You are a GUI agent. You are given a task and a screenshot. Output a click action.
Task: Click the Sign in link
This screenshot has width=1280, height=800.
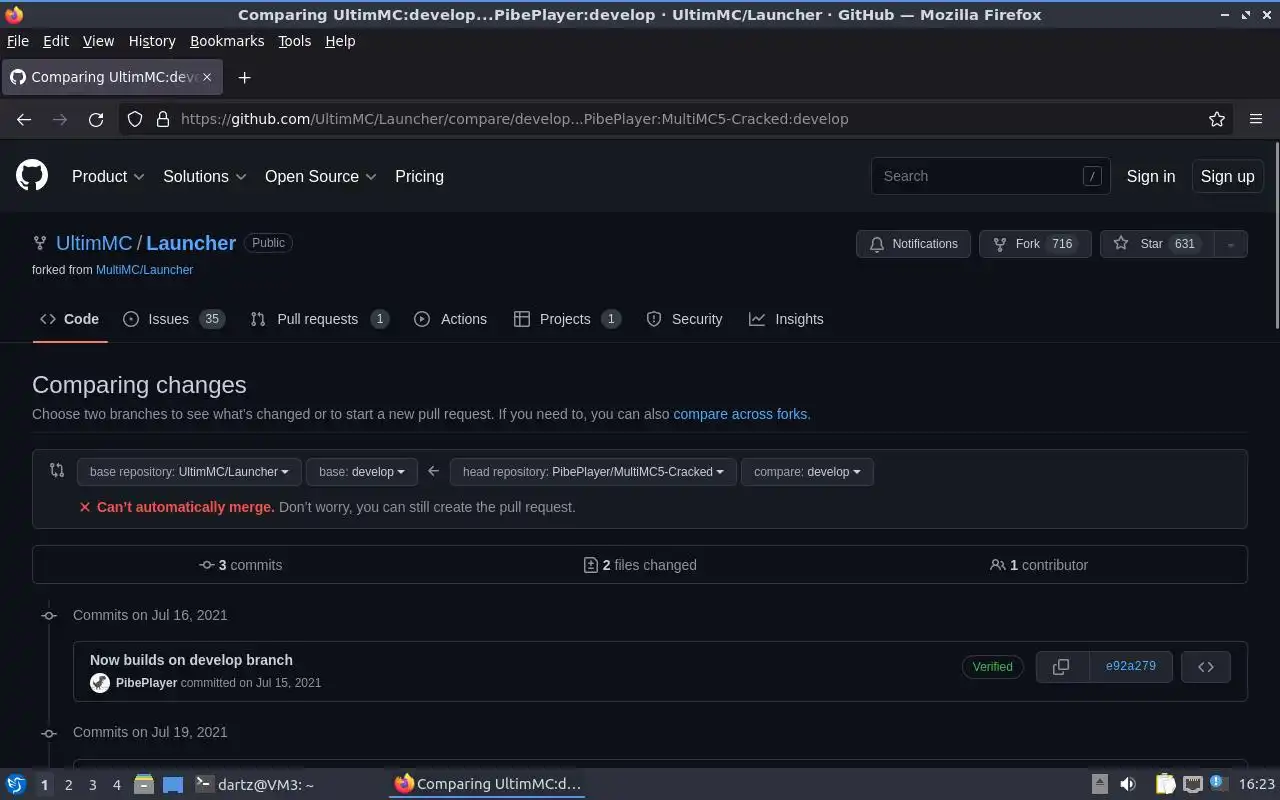point(1151,176)
